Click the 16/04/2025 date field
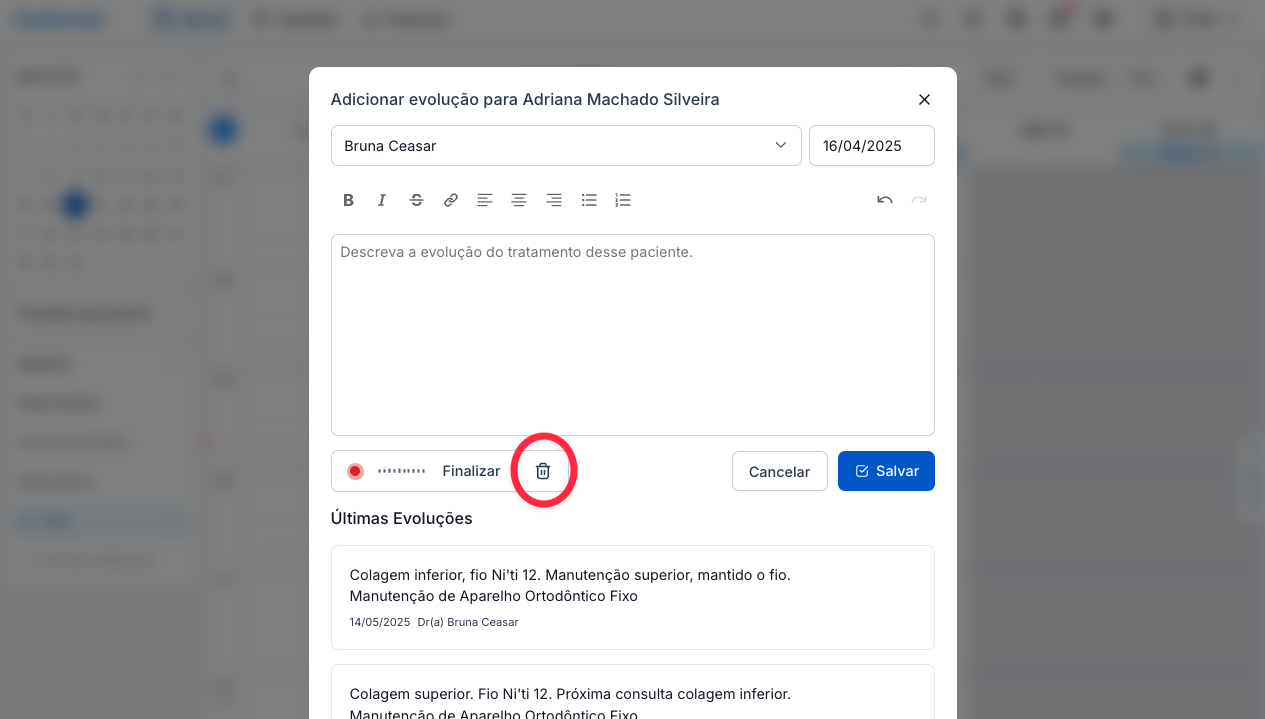This screenshot has height=719, width=1265. tap(871, 146)
